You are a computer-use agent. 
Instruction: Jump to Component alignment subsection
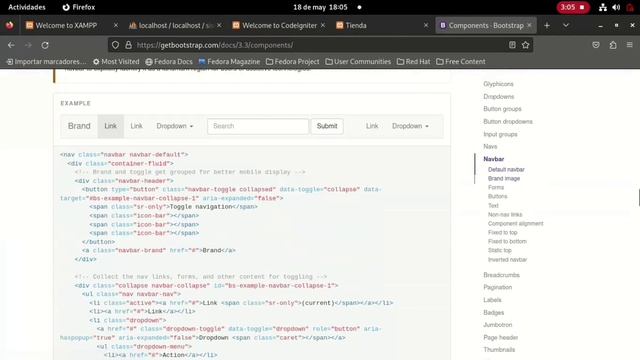pyautogui.click(x=516, y=223)
